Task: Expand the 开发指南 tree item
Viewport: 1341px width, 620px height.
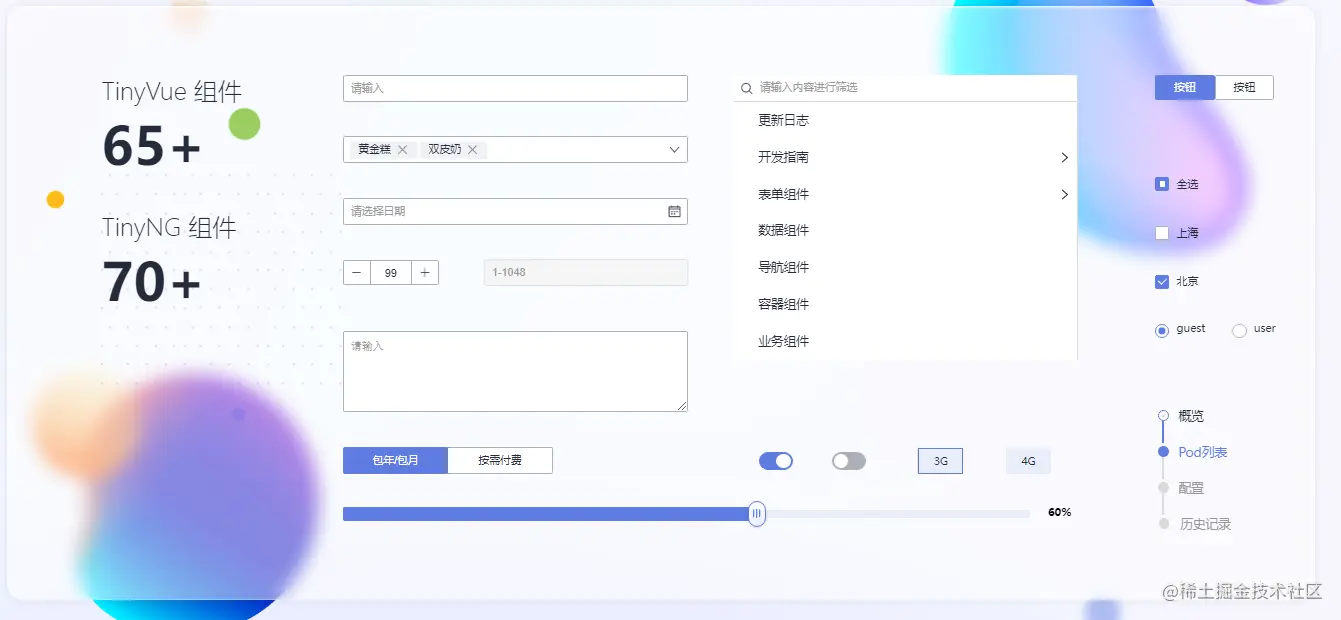Action: (x=1064, y=157)
